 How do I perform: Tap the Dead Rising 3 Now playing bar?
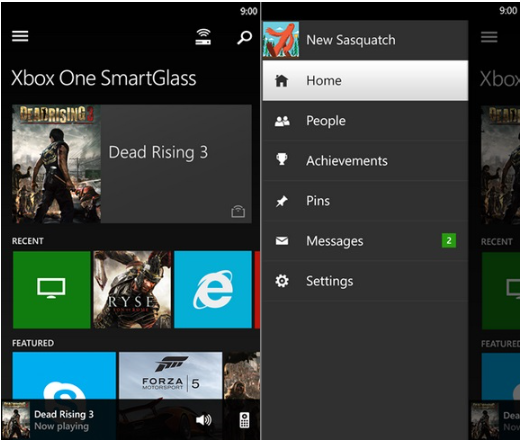(58, 420)
